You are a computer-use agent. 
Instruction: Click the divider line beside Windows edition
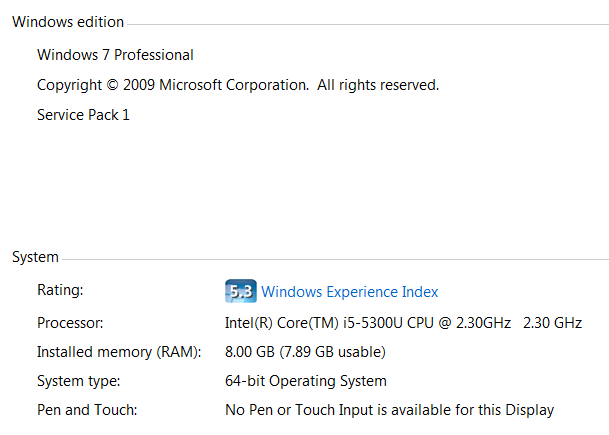(x=368, y=24)
